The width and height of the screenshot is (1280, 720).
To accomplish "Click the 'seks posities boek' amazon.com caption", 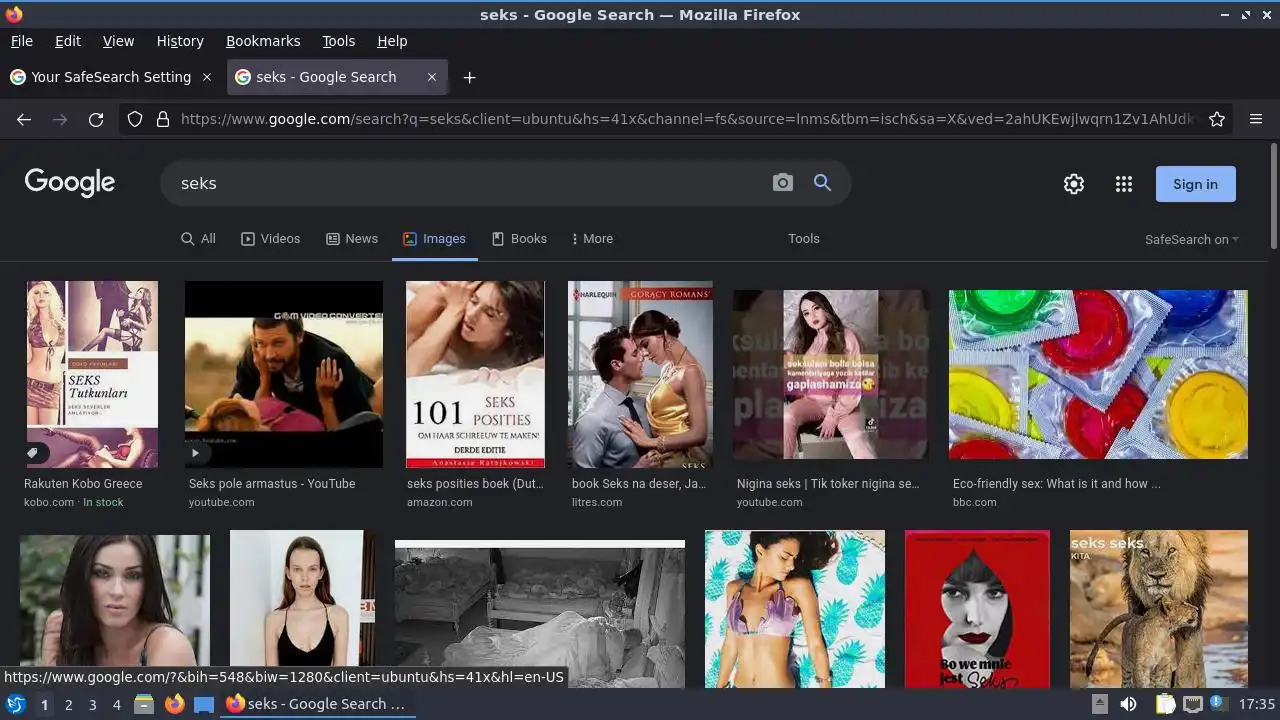I will pyautogui.click(x=475, y=484).
